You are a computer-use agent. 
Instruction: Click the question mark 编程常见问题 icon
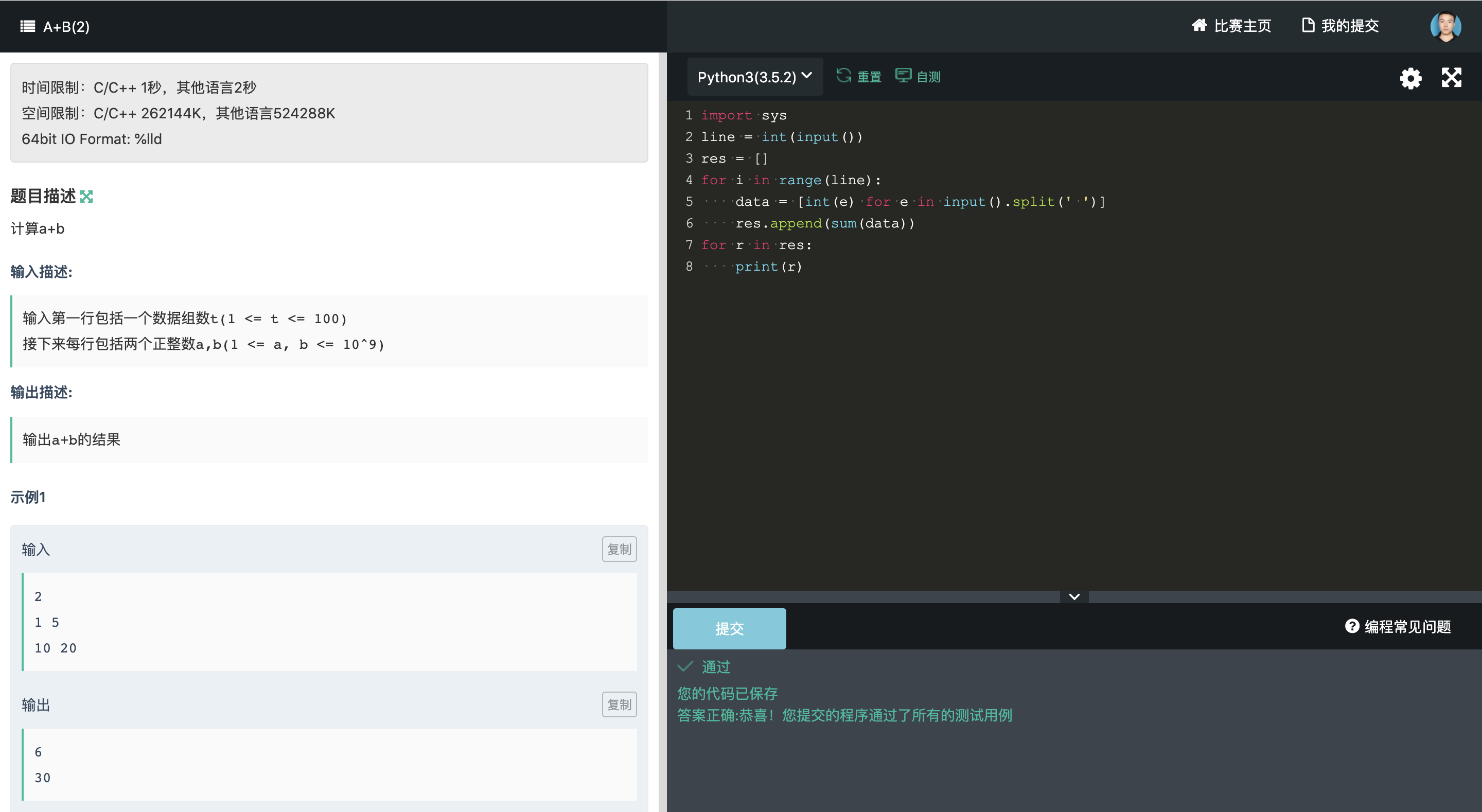tap(1351, 626)
